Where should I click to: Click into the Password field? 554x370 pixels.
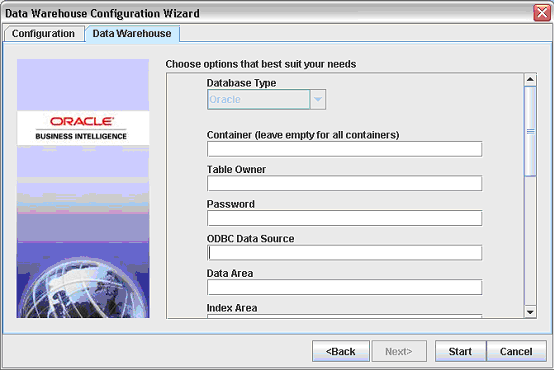[x=344, y=218]
